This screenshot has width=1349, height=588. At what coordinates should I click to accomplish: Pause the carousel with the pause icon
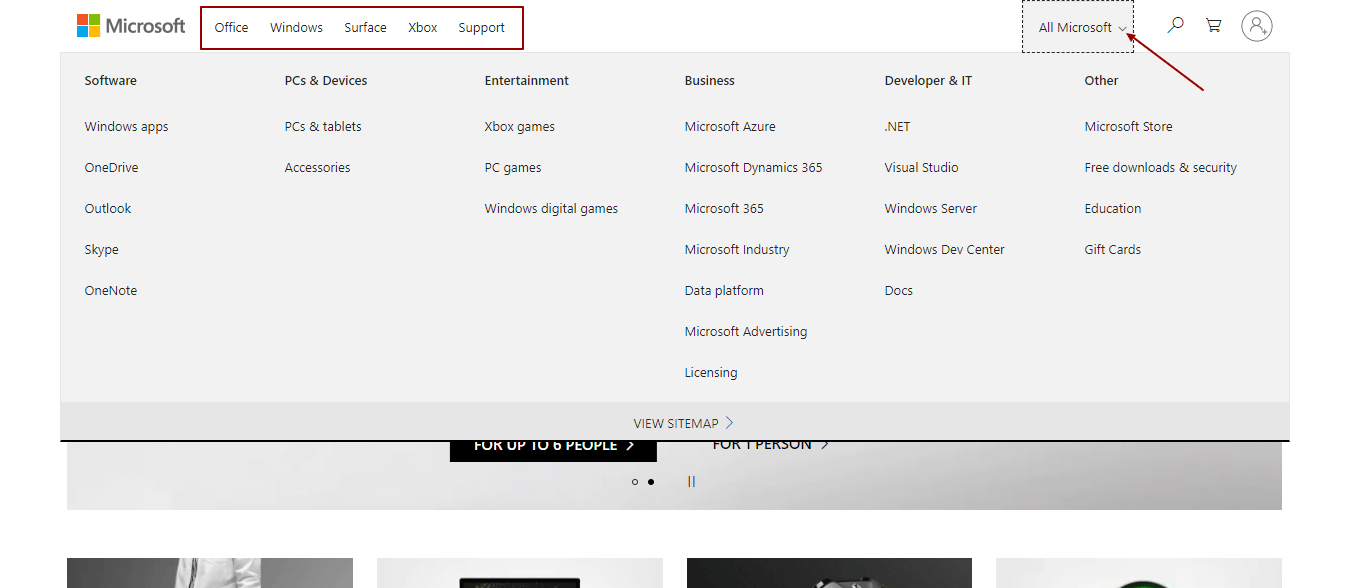pos(691,481)
